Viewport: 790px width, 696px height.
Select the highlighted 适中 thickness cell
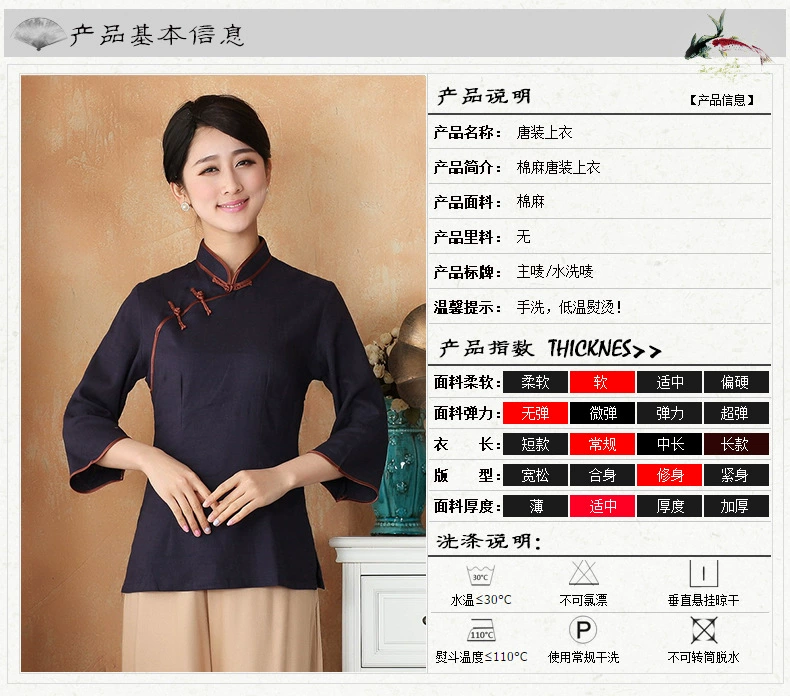click(602, 506)
